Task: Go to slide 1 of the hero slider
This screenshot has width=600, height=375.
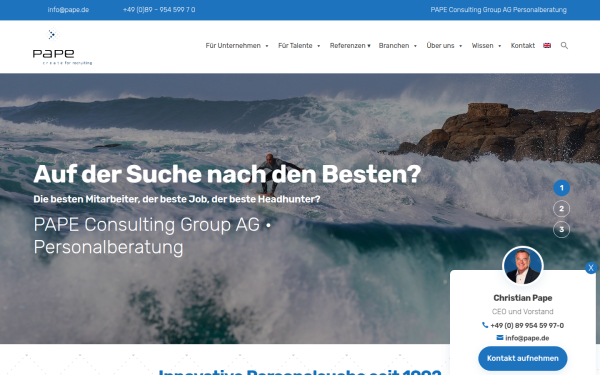Action: point(561,188)
